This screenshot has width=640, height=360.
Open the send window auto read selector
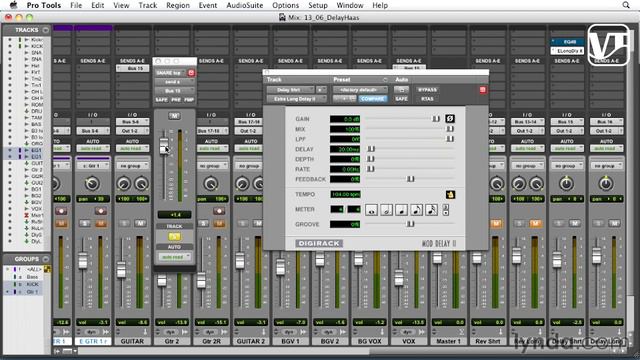(x=174, y=257)
